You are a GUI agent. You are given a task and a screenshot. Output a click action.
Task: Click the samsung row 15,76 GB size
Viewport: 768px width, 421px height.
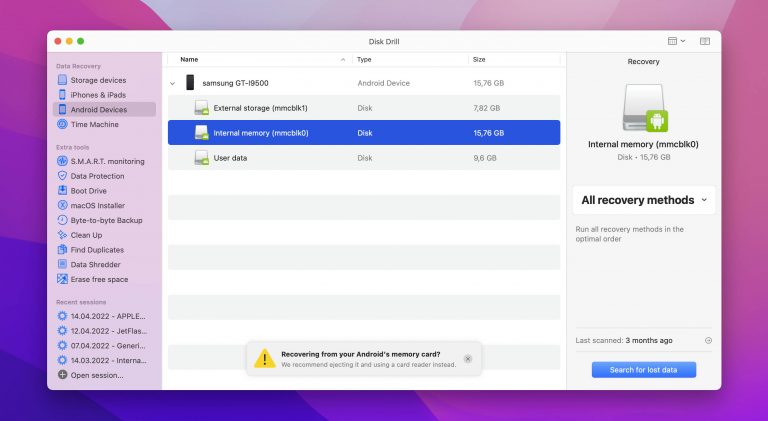coord(488,83)
